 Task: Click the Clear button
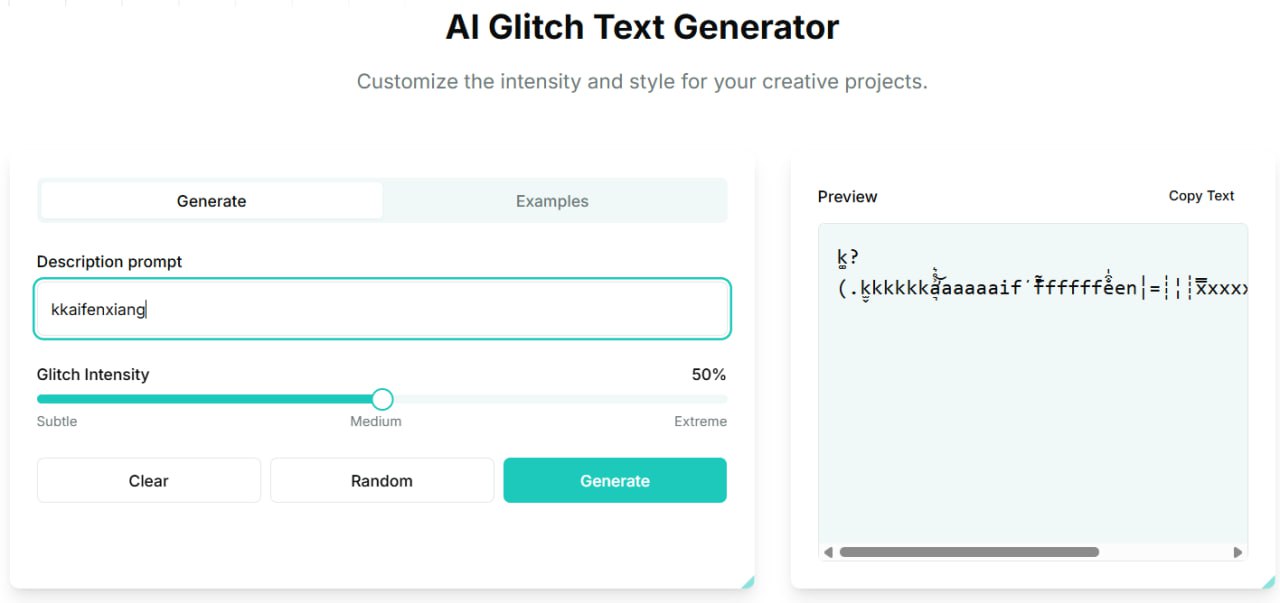tap(149, 481)
